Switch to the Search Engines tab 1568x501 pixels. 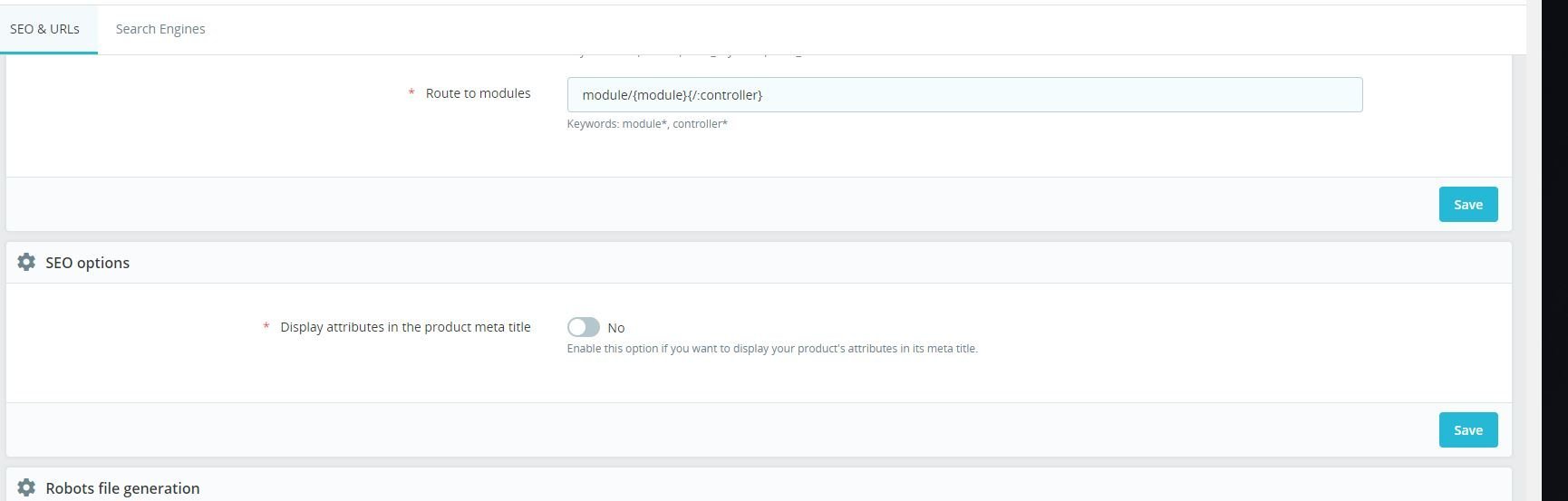(160, 29)
